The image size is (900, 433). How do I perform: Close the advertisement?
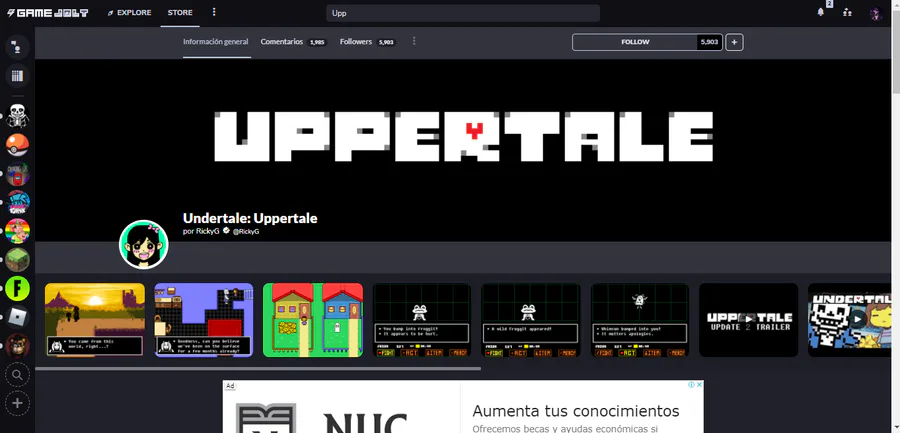pyautogui.click(x=699, y=385)
